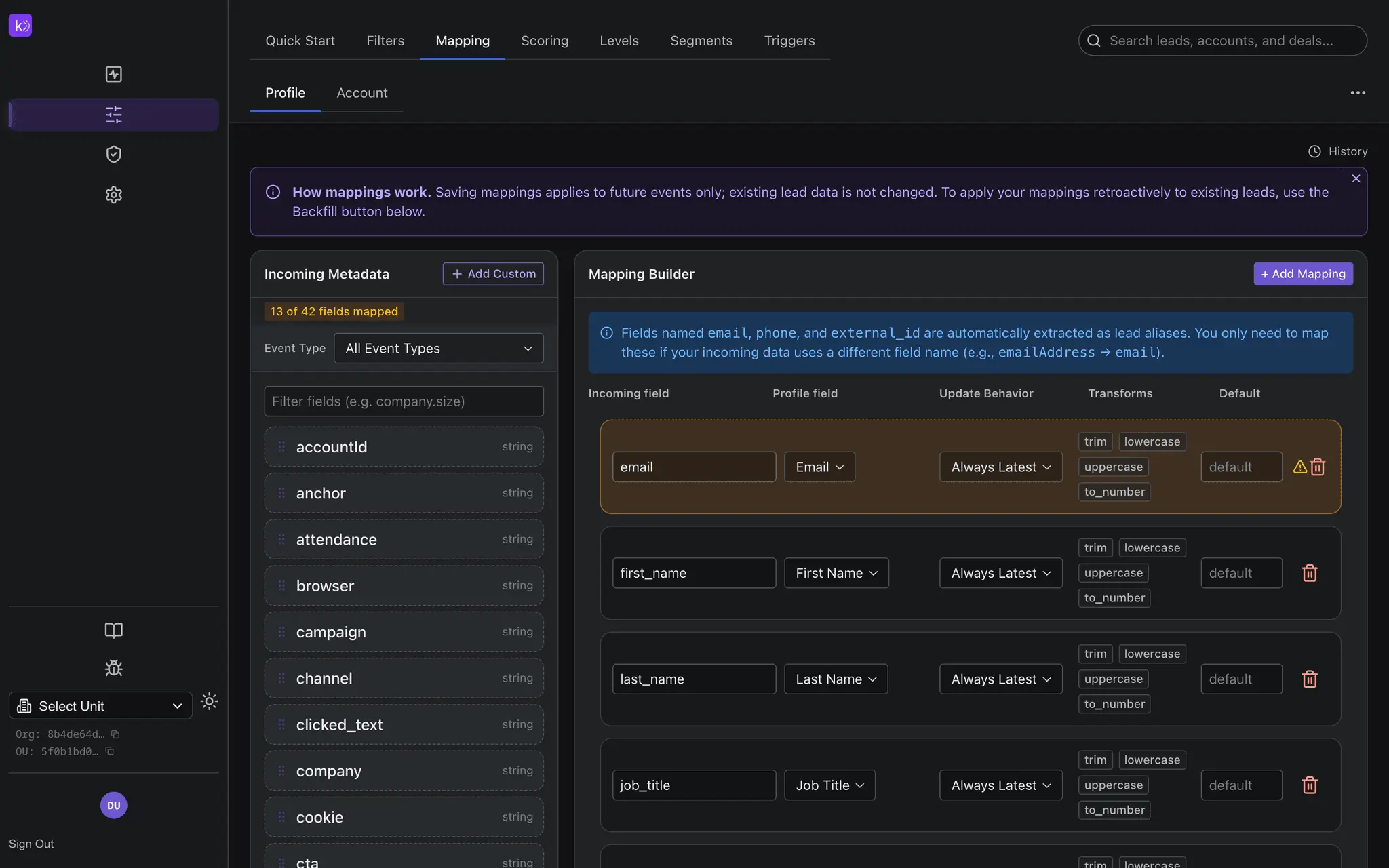The width and height of the screenshot is (1389, 868).
Task: Open the settings gear sidebar icon
Action: tap(113, 195)
